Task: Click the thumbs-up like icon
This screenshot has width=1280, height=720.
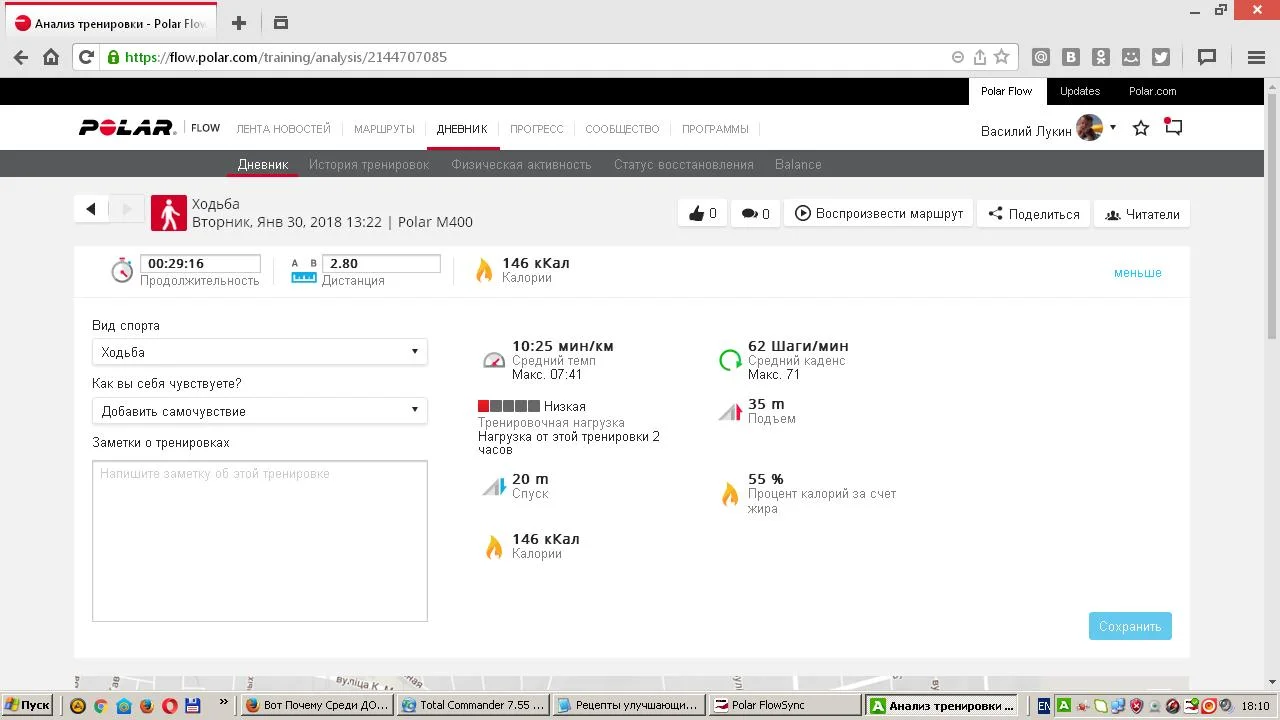Action: [697, 214]
